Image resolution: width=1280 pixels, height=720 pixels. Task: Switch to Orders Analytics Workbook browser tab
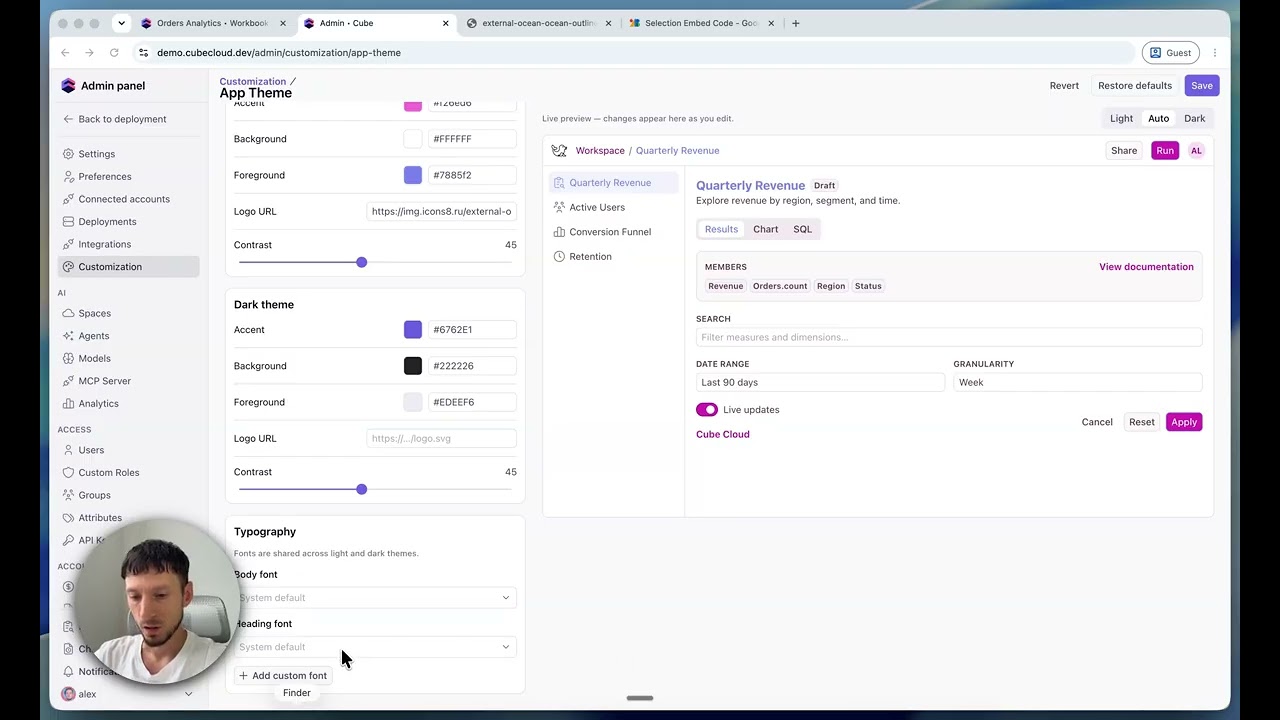213,23
